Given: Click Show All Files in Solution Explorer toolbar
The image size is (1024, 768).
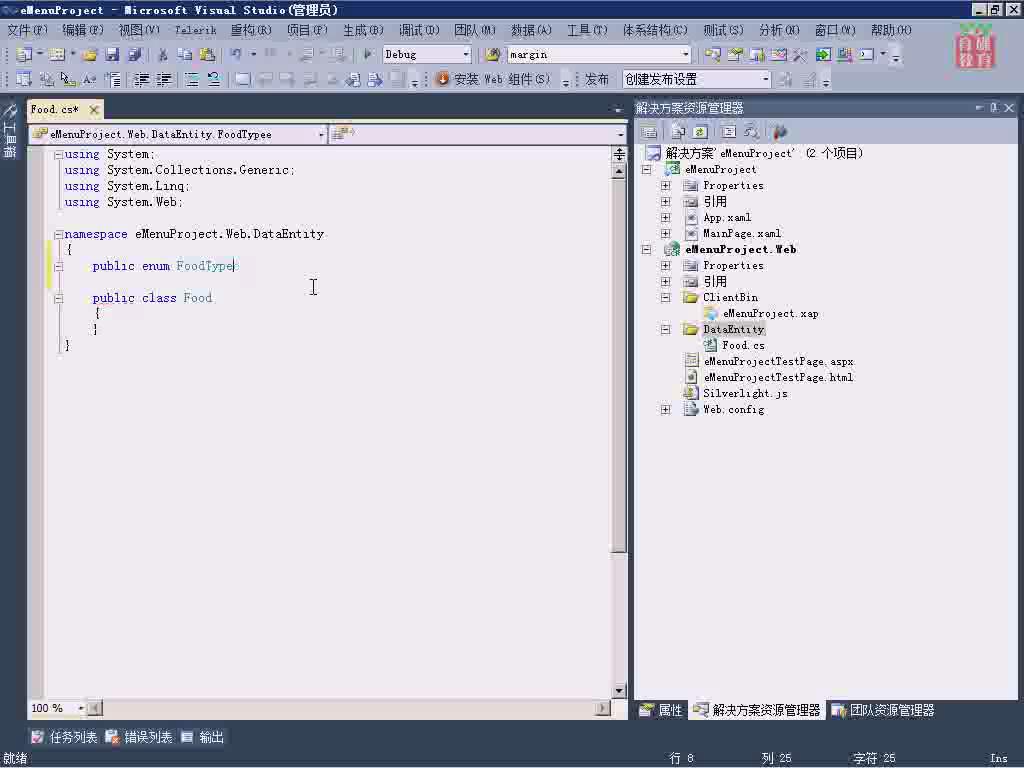Looking at the screenshot, I should [x=678, y=132].
